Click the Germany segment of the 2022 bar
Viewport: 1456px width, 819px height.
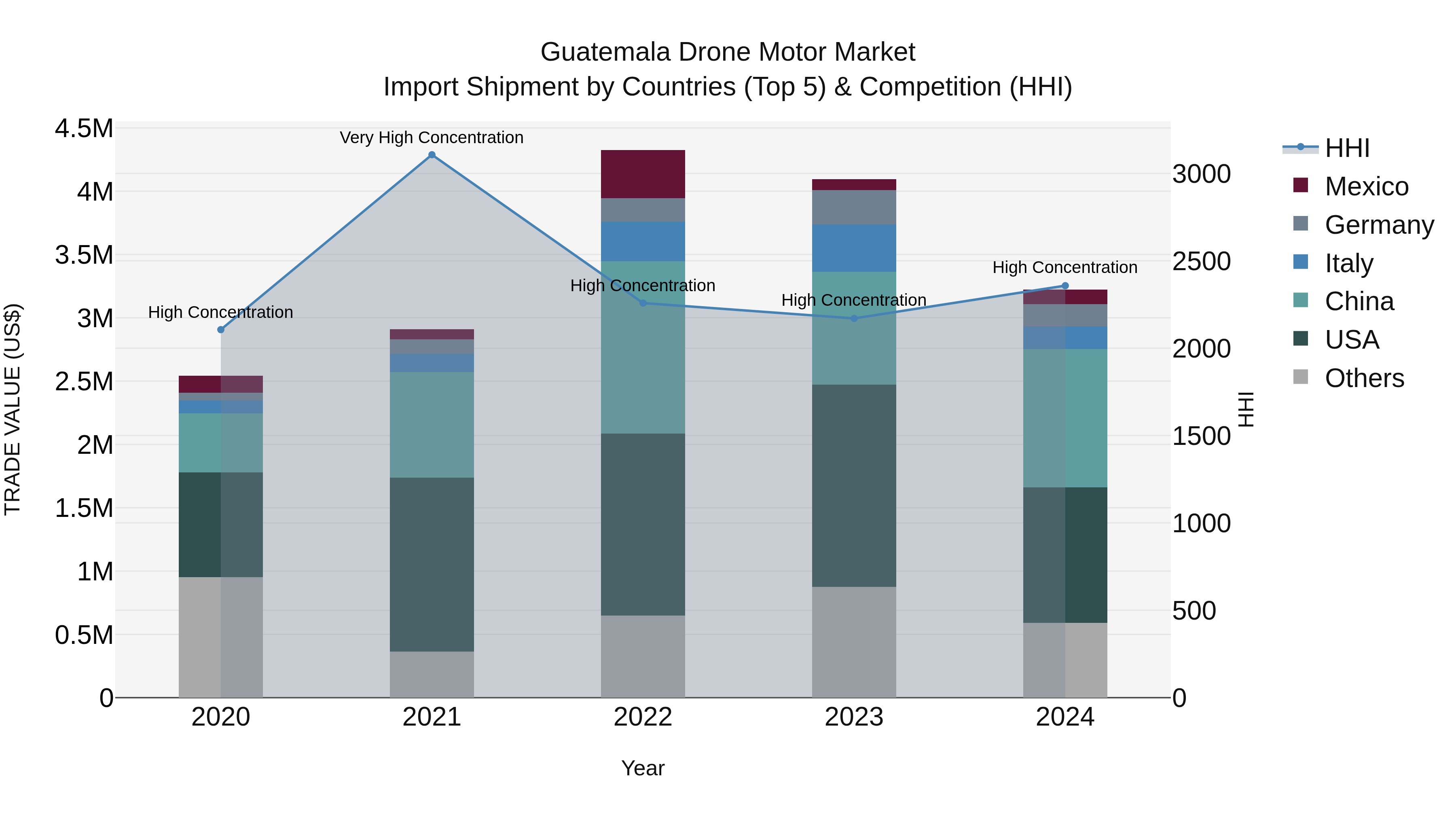(x=643, y=210)
